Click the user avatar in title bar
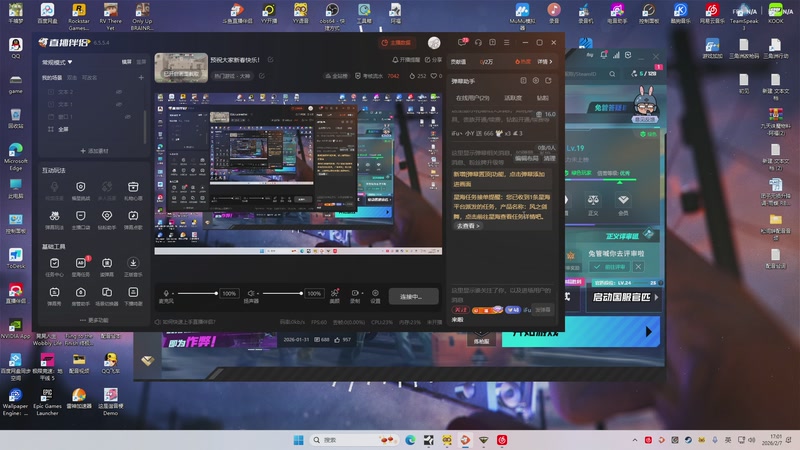800x450 pixels. point(434,43)
